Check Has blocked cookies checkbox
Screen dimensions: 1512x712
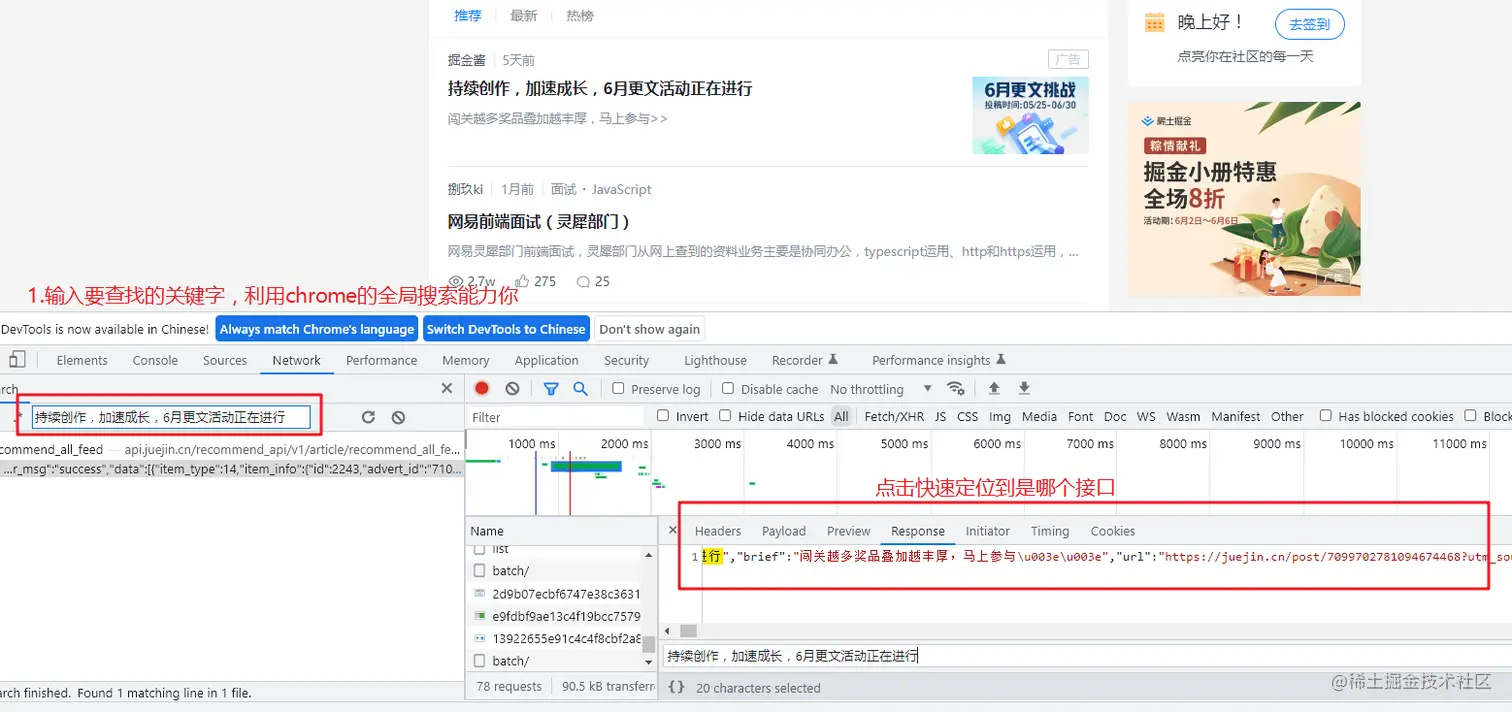click(x=1326, y=416)
